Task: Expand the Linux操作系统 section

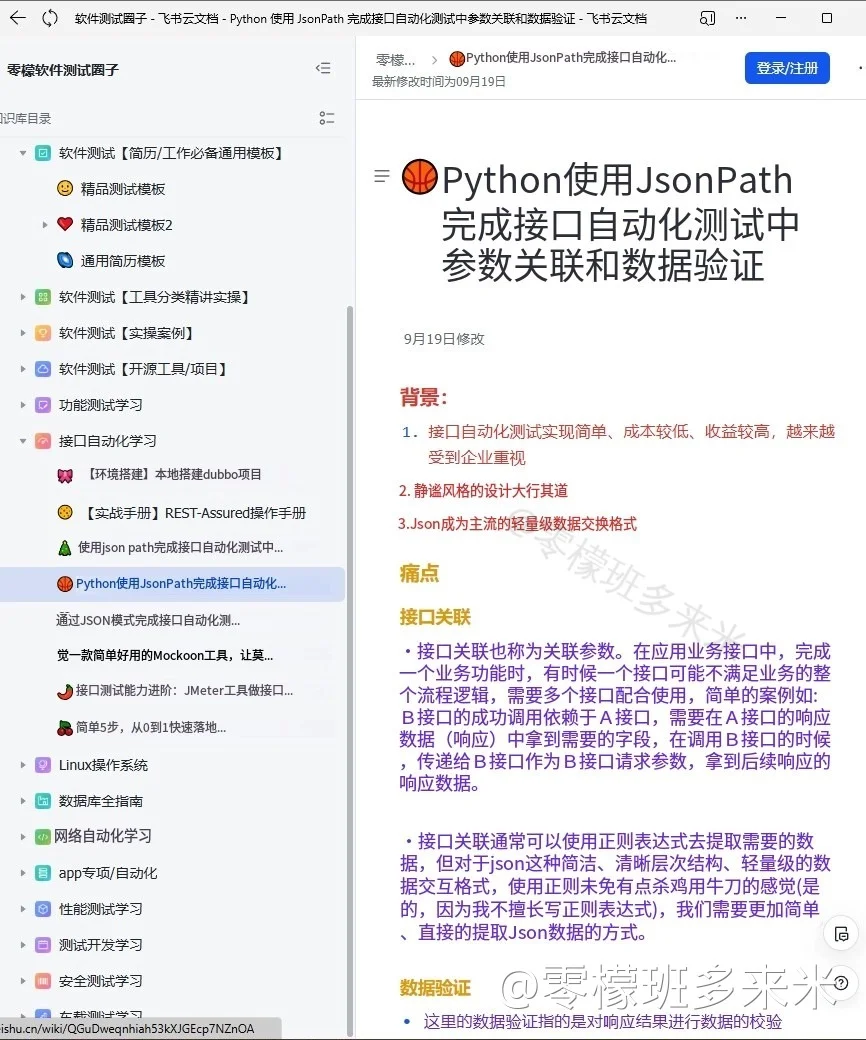Action: point(22,764)
